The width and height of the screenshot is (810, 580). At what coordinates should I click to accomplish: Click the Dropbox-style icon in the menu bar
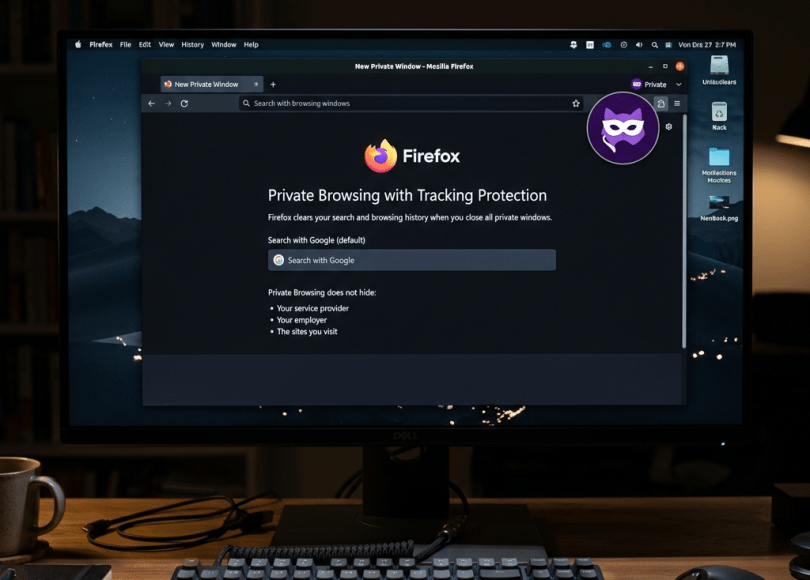(x=573, y=45)
